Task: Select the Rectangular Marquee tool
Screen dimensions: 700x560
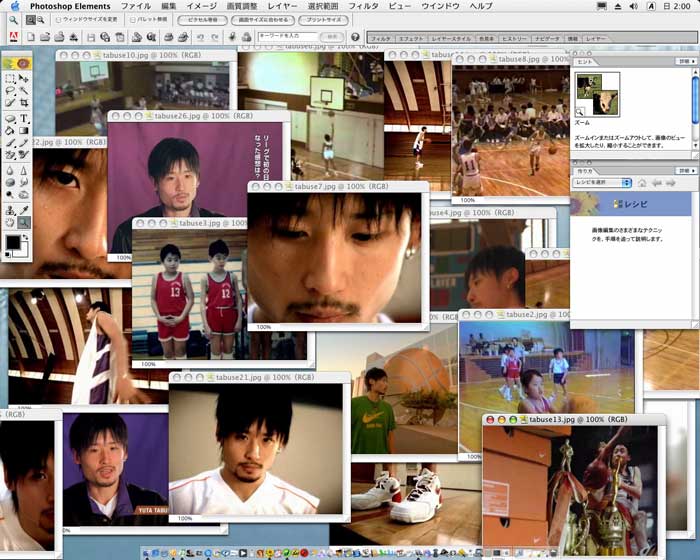Action: pyautogui.click(x=10, y=79)
